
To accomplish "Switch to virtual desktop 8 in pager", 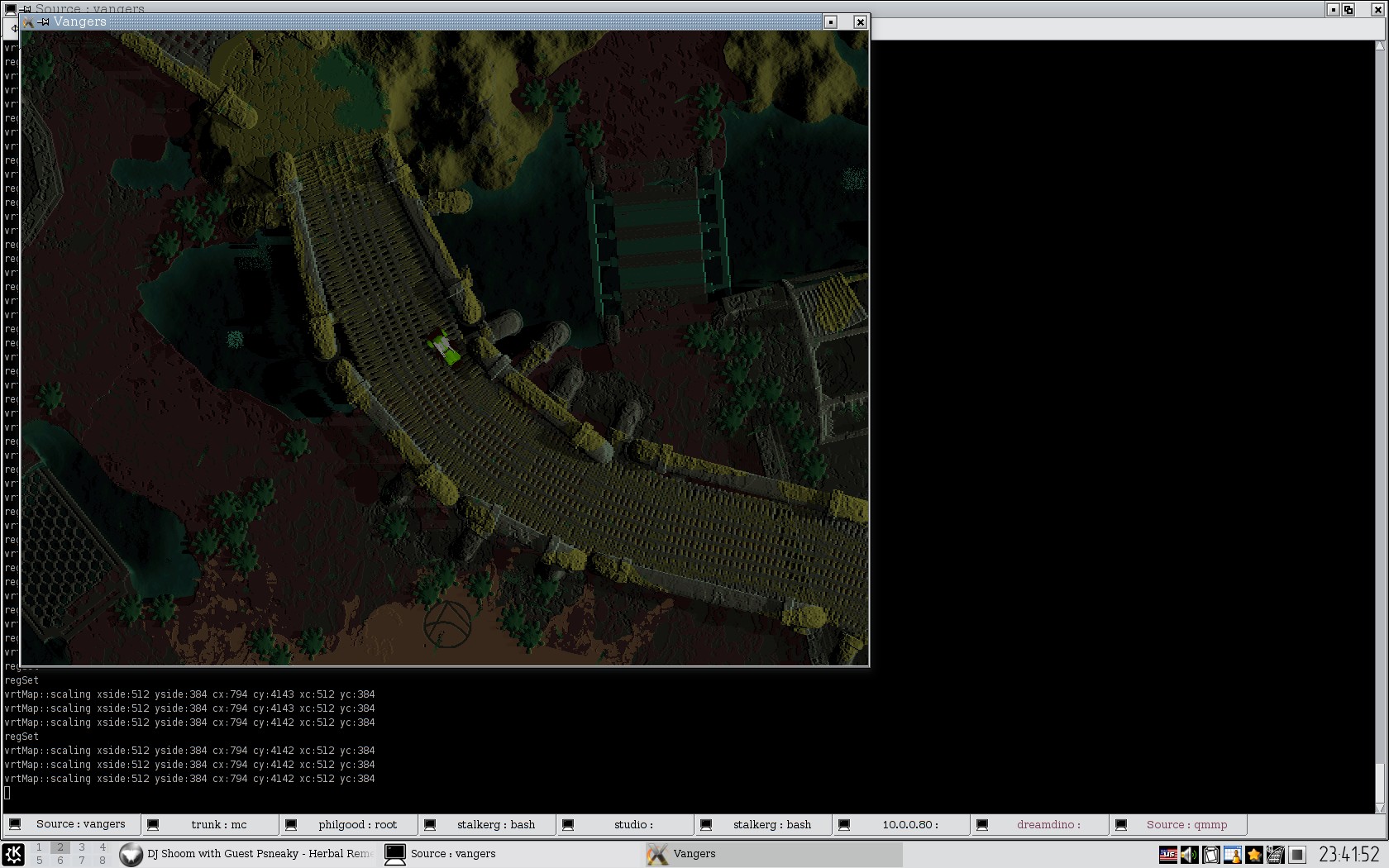I will click(103, 861).
